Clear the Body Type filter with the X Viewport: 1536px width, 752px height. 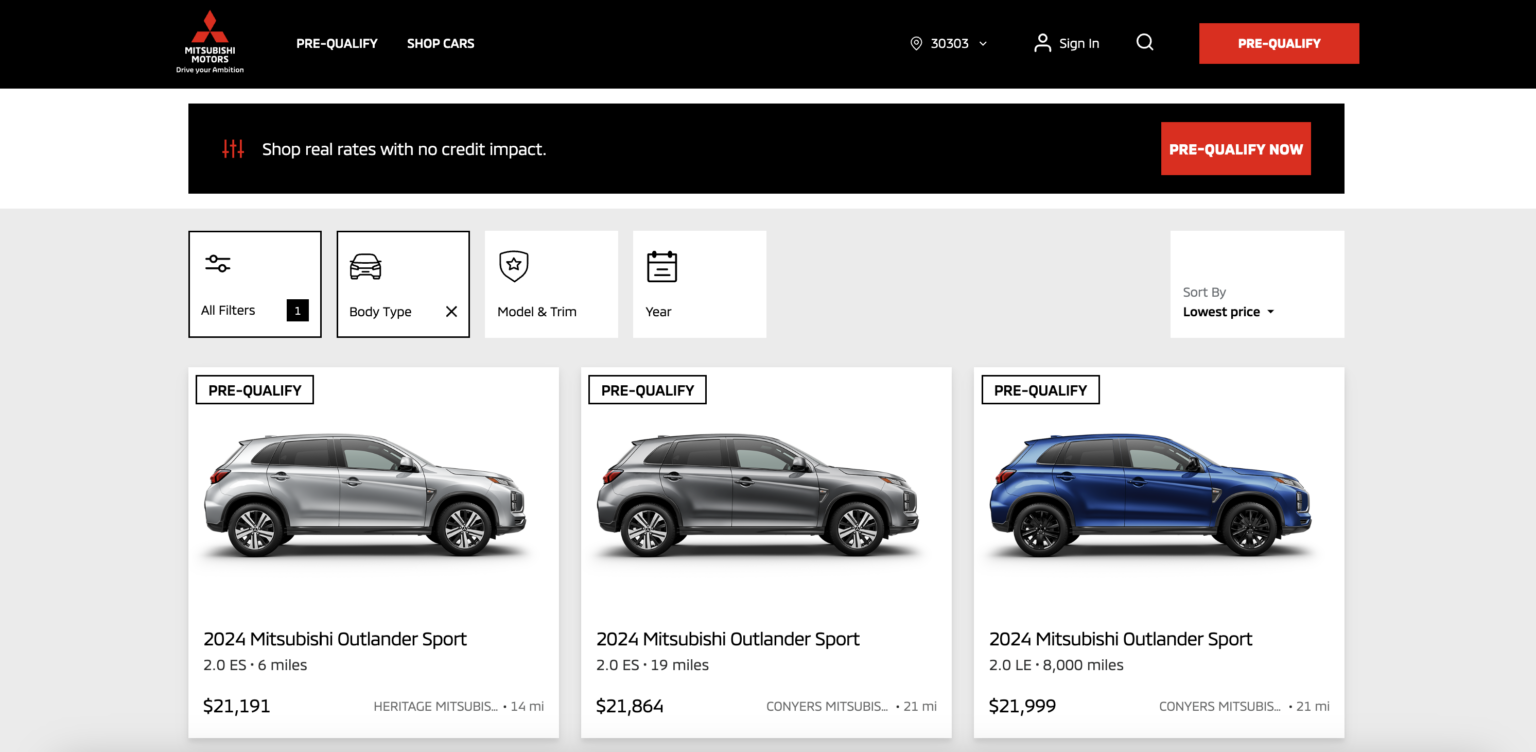coord(451,311)
